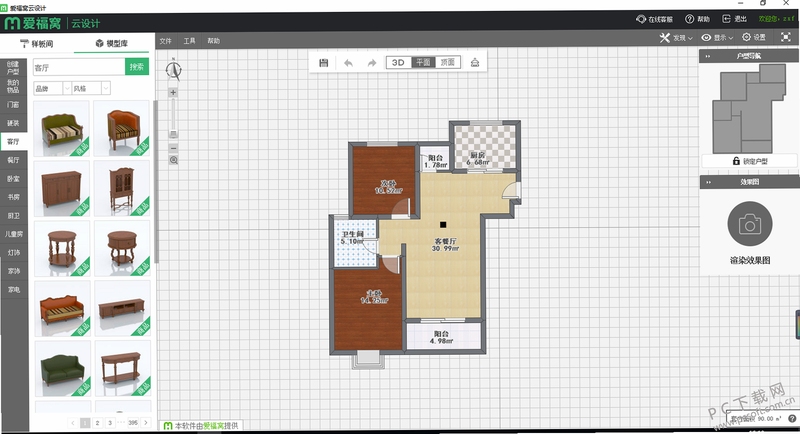
Task: Select the 灯饰 sidebar category
Action: tap(13, 252)
